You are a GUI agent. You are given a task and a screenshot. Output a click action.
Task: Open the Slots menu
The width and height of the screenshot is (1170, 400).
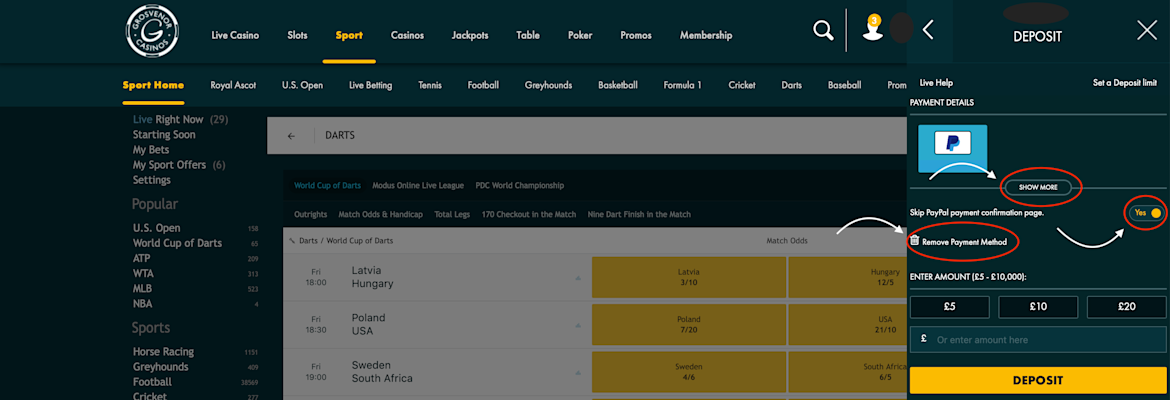298,35
